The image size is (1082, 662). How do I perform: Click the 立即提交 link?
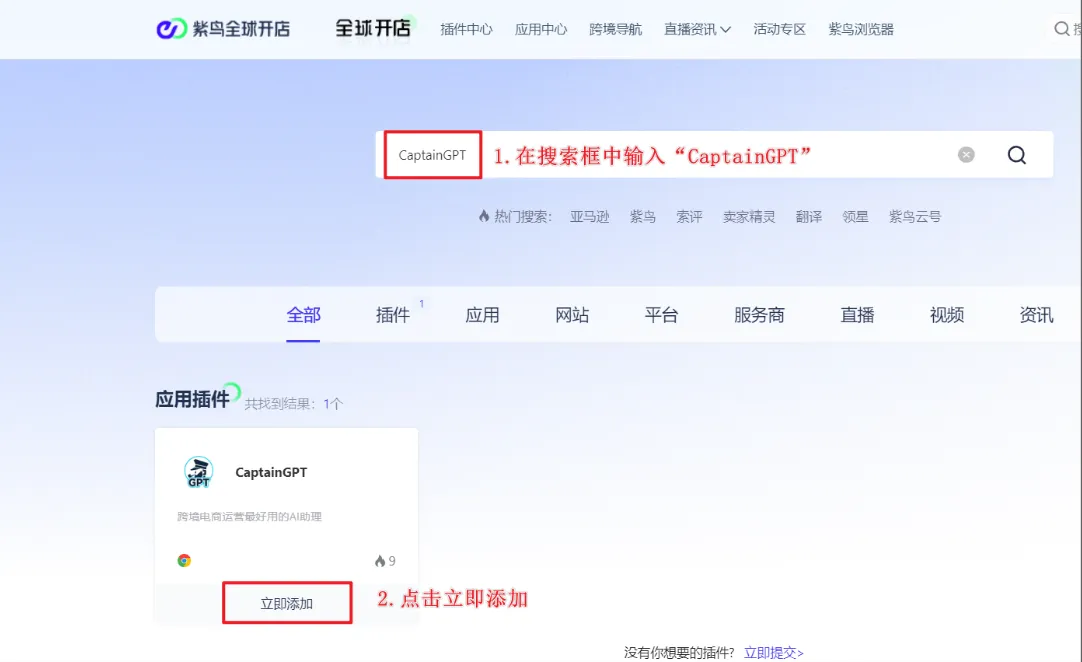tap(774, 652)
